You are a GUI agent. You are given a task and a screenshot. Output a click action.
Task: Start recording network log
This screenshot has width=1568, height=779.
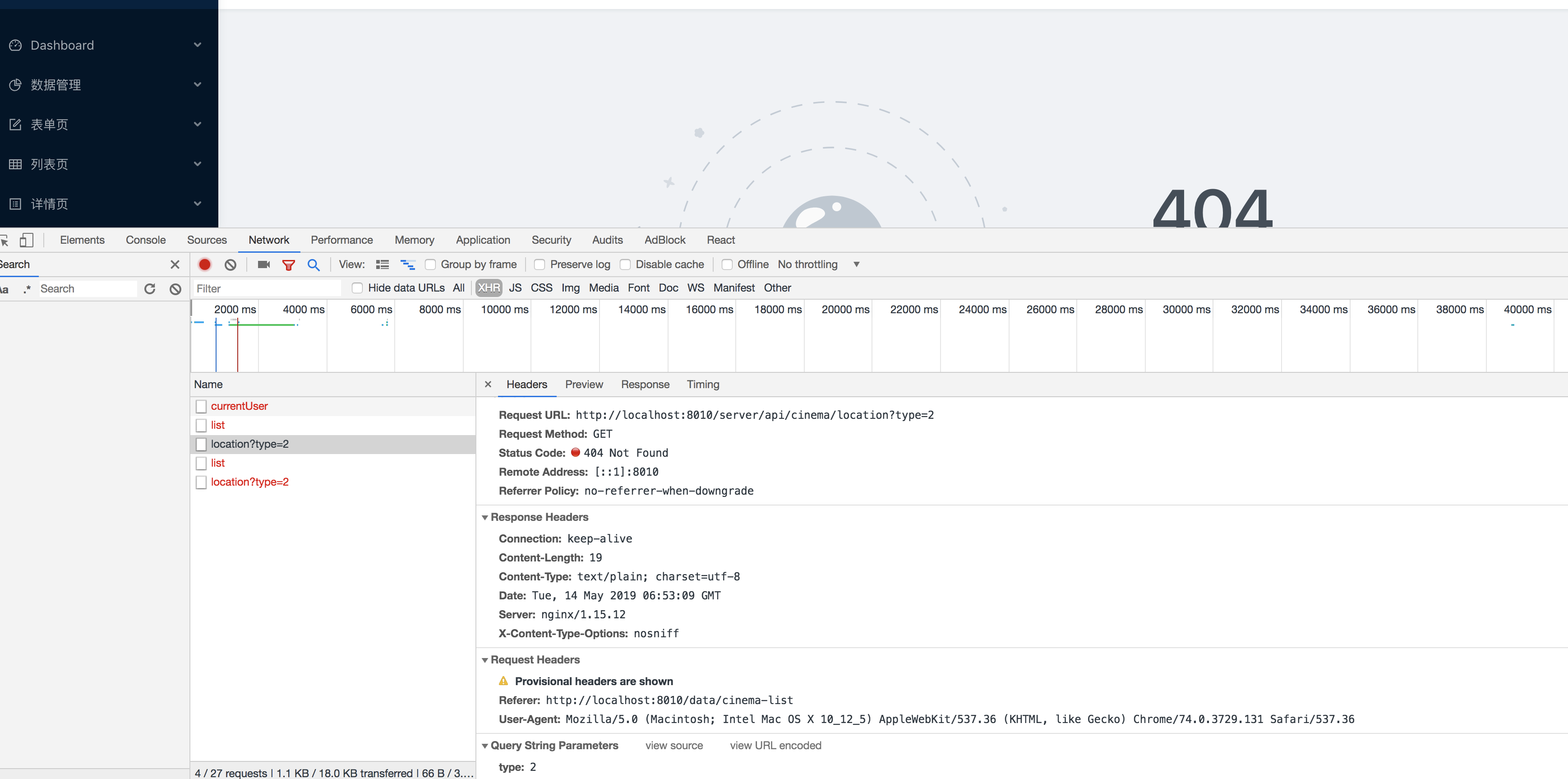tap(204, 264)
